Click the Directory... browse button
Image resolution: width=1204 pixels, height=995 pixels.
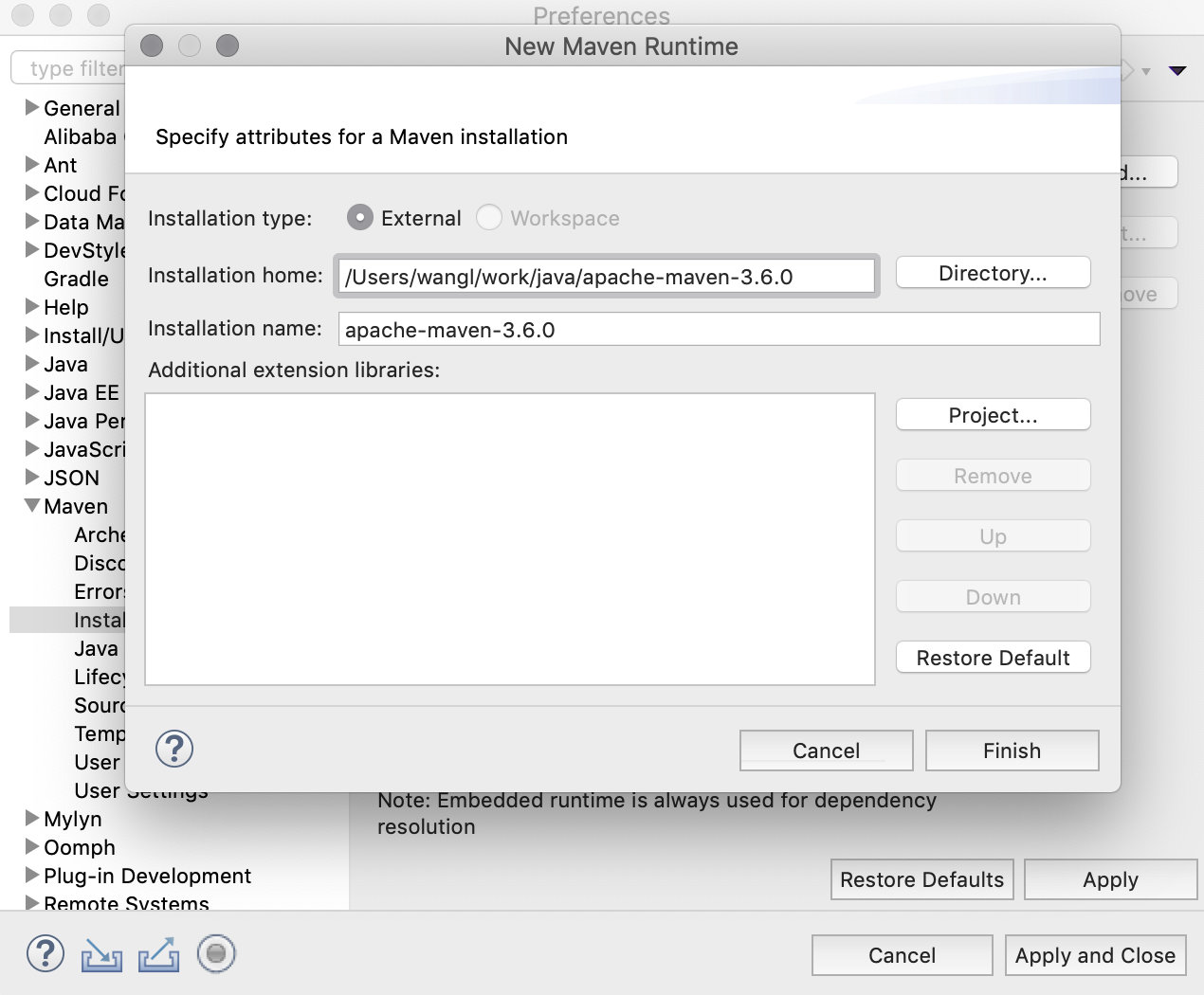point(993,273)
